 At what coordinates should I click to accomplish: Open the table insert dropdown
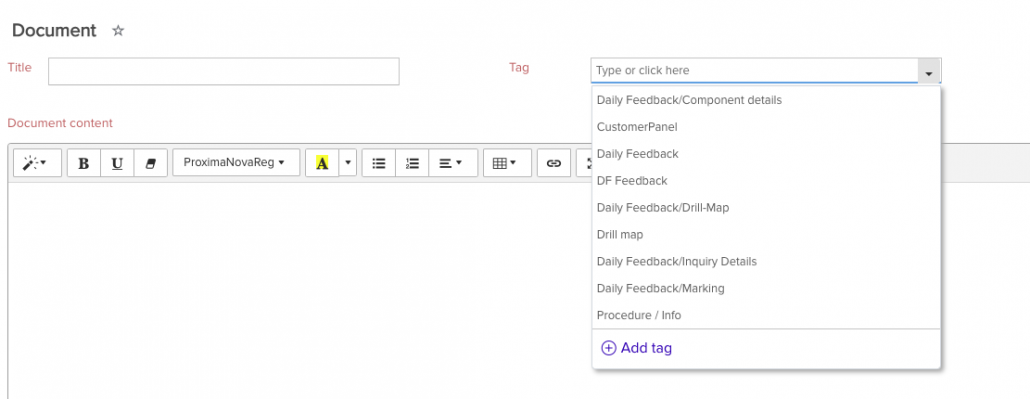507,163
